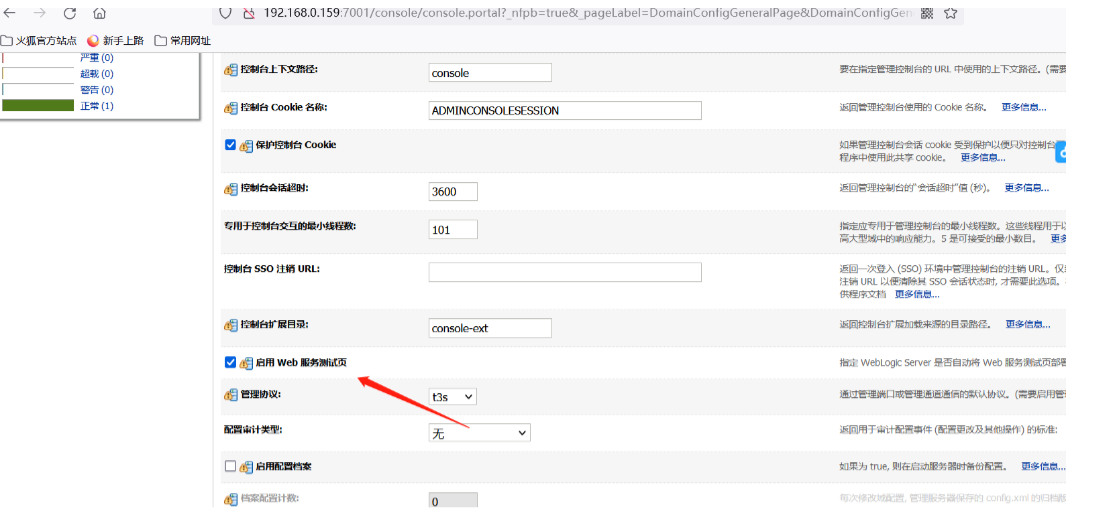The image size is (1099, 519).
Task: Reload the page with the refresh icon
Action: point(70,13)
